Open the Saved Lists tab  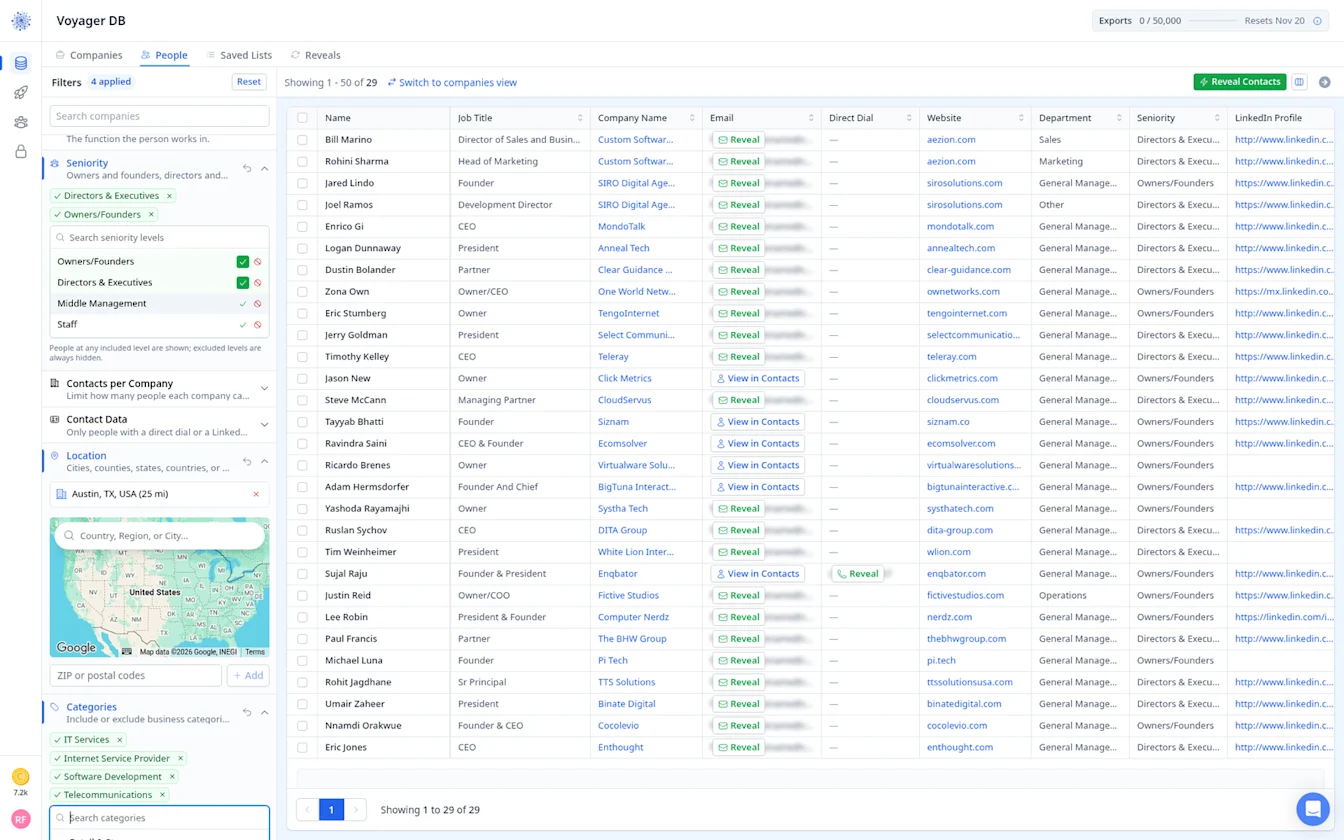pyautogui.click(x=239, y=55)
